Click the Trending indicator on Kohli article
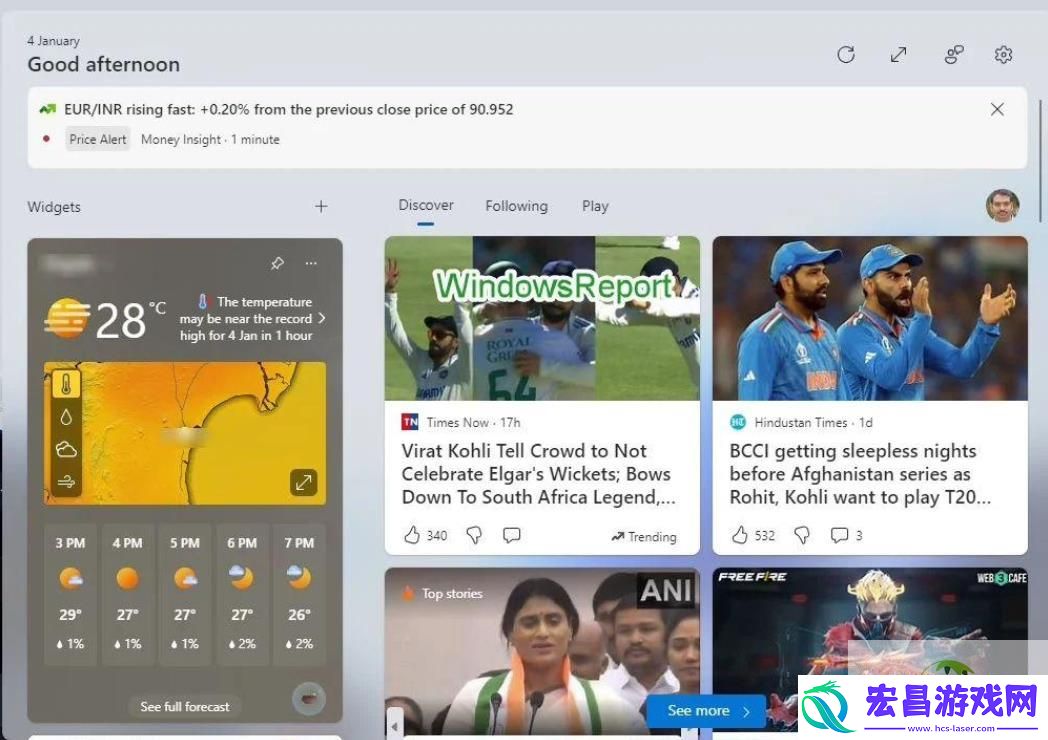 644,536
